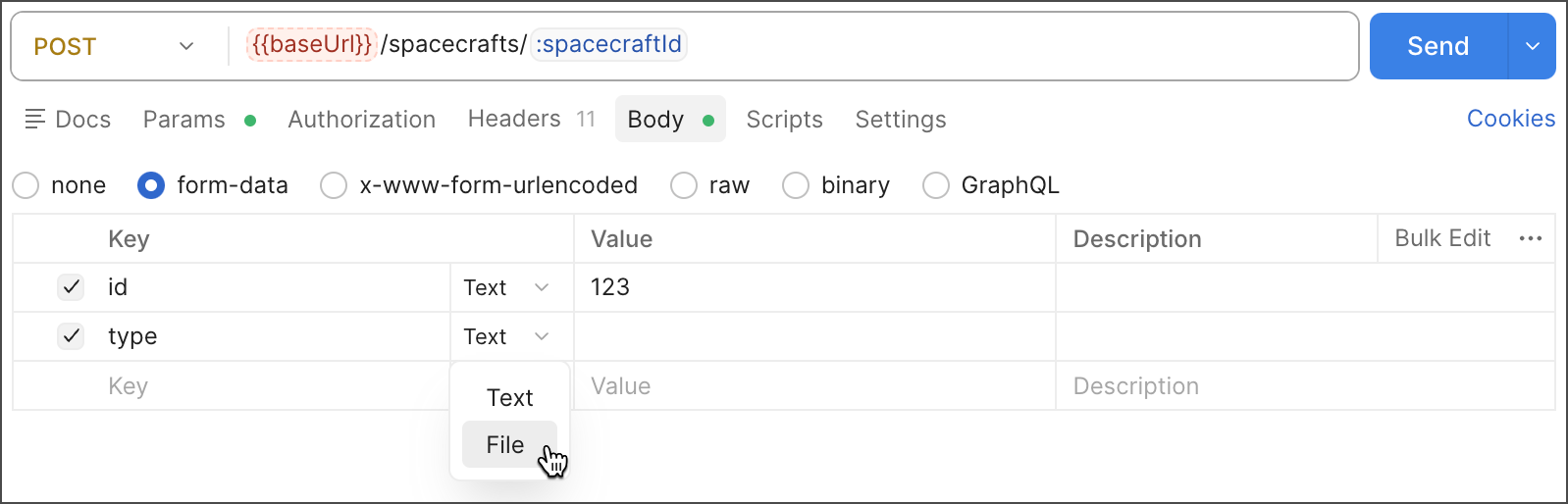This screenshot has height=504, width=1568.
Task: Uncheck the id row checkbox
Action: (71, 287)
